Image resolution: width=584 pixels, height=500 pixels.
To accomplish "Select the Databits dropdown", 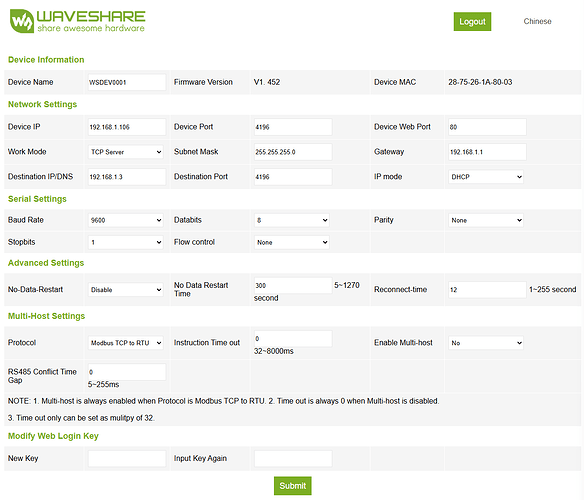I will coord(292,220).
